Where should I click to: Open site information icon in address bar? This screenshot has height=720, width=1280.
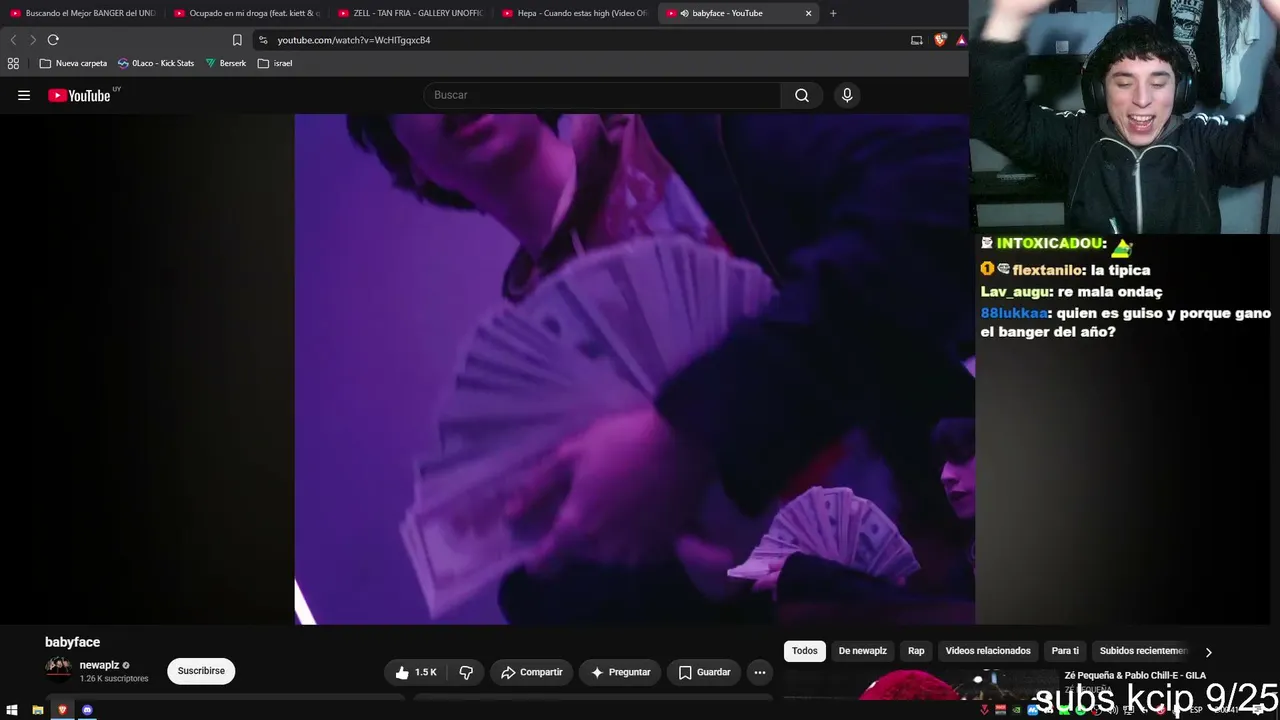click(263, 40)
